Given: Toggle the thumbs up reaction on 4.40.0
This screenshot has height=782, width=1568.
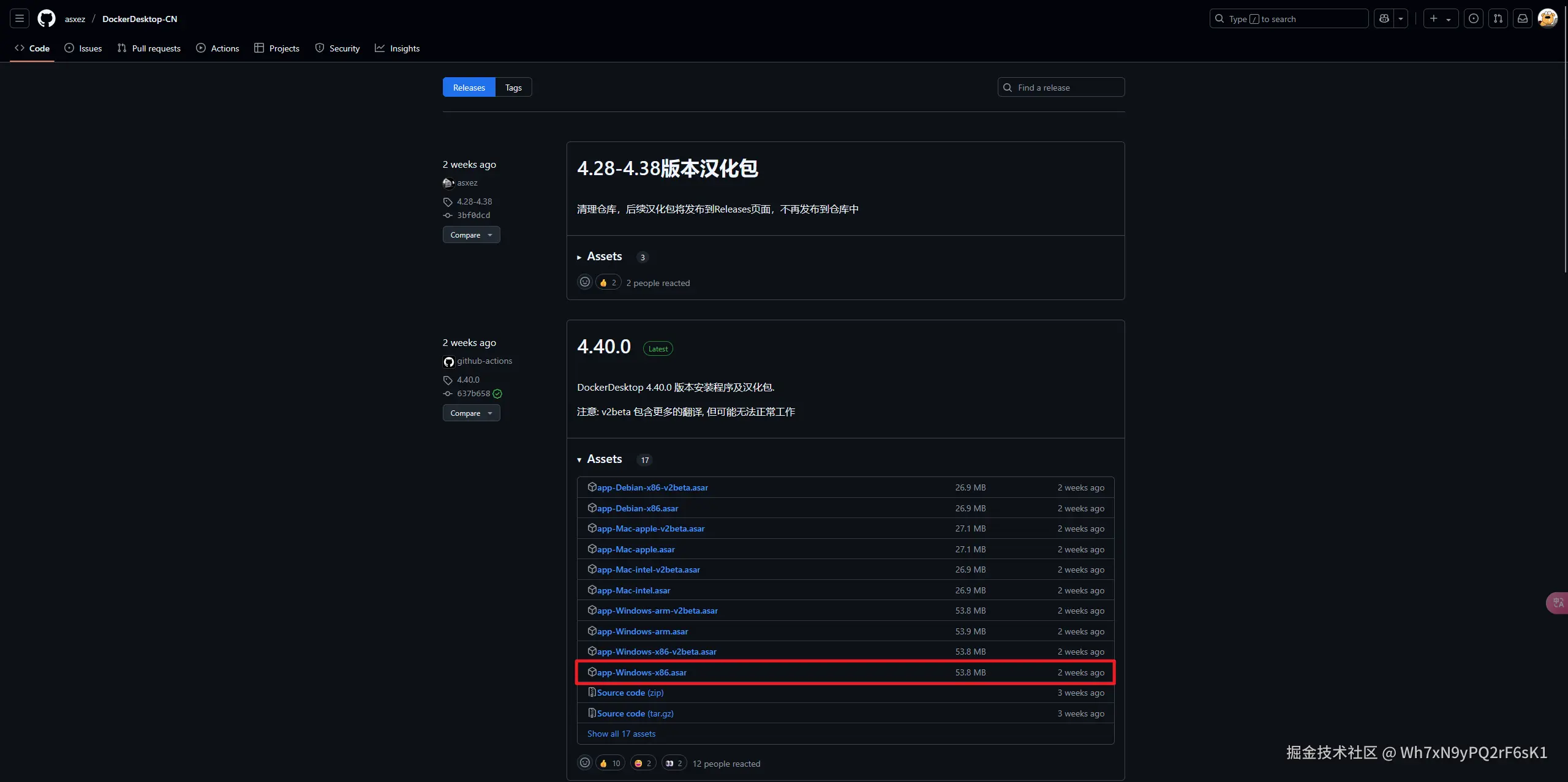Looking at the screenshot, I should tap(609, 762).
